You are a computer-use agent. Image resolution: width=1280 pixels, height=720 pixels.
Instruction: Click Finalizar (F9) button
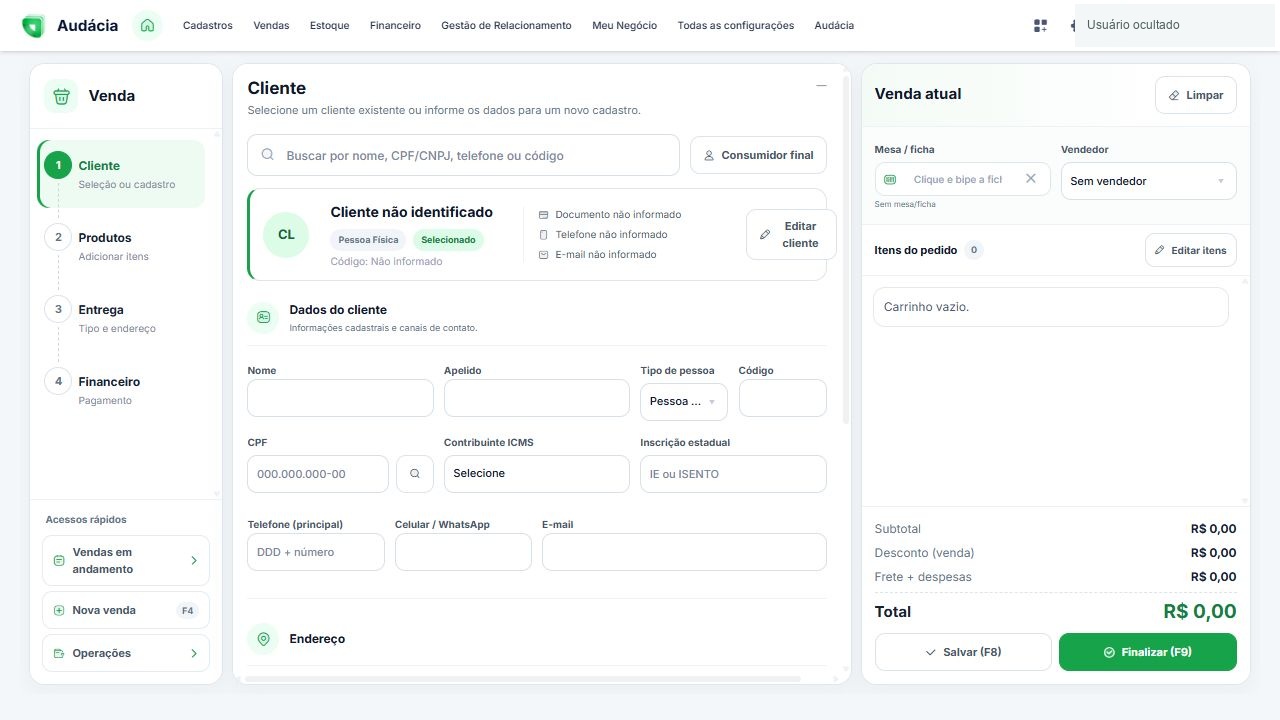tap(1148, 652)
